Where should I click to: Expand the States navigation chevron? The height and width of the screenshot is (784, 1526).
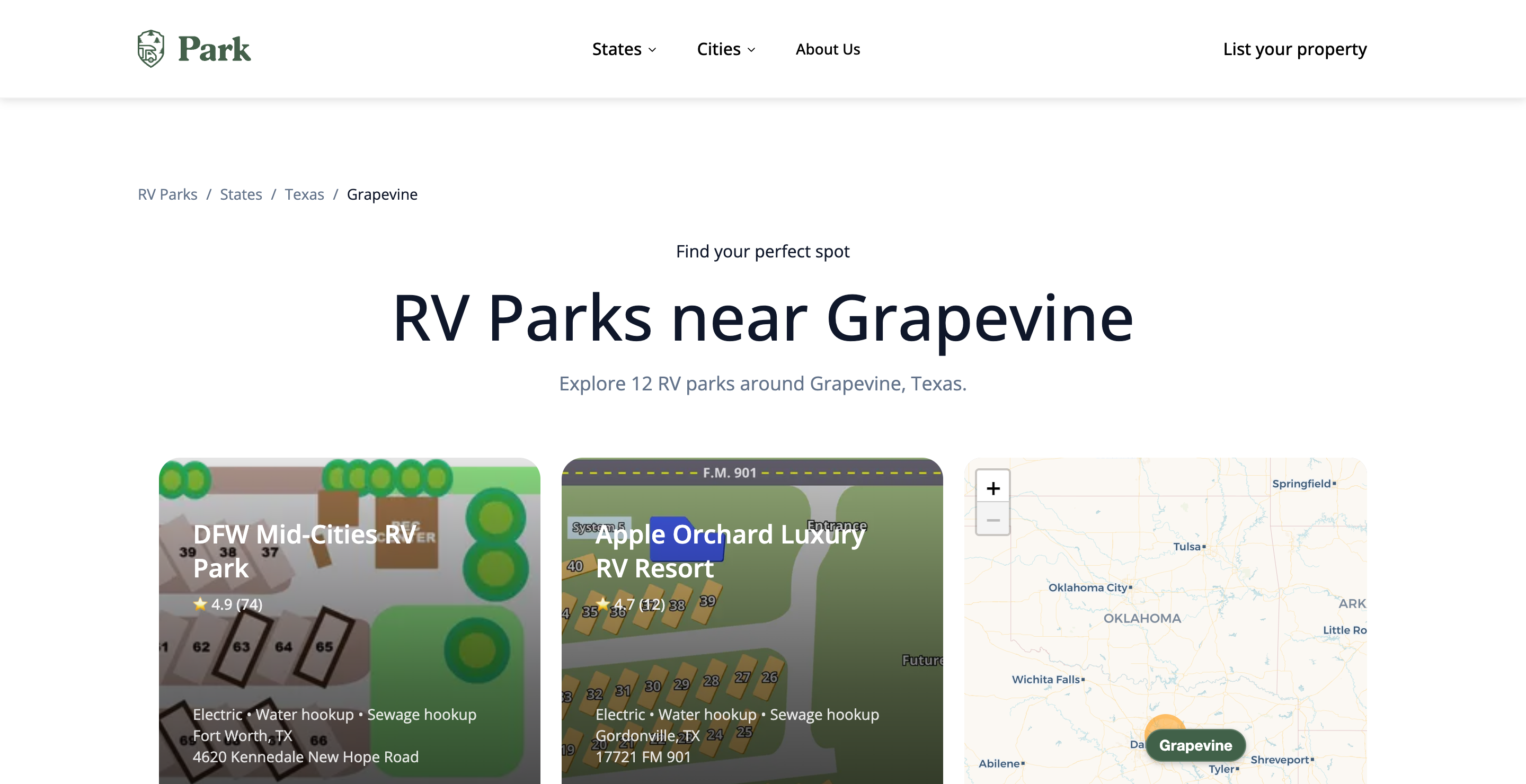pyautogui.click(x=653, y=50)
